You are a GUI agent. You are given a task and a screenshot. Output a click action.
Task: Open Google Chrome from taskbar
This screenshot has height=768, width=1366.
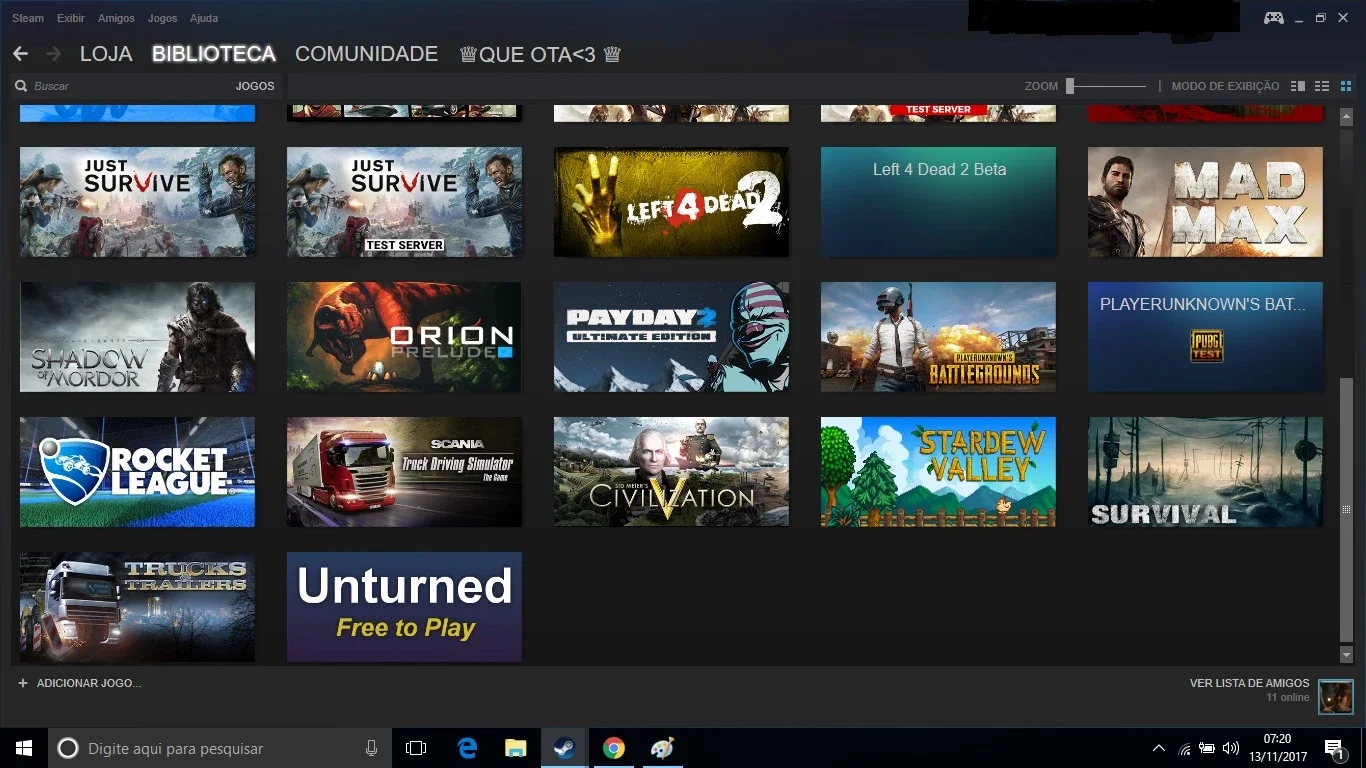(x=614, y=748)
